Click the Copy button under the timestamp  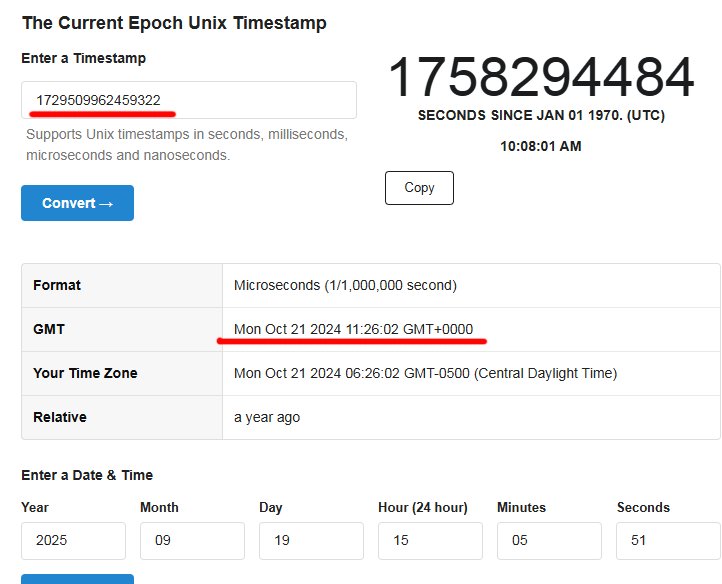pyautogui.click(x=419, y=188)
